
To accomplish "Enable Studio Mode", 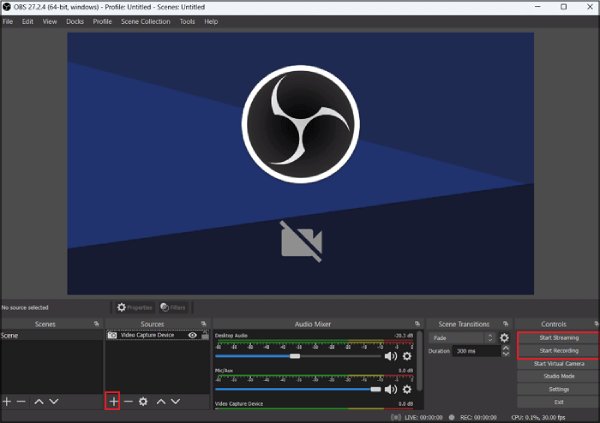I will pyautogui.click(x=559, y=376).
